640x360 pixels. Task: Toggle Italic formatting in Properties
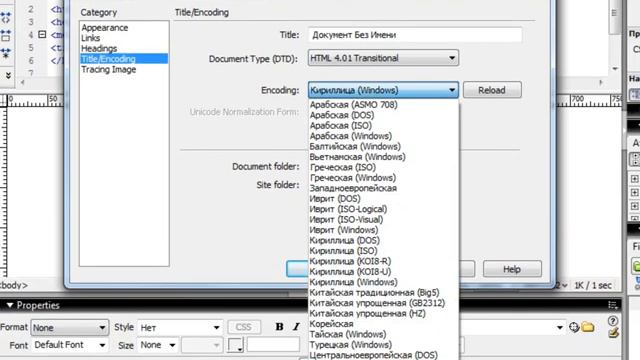pyautogui.click(x=296, y=327)
